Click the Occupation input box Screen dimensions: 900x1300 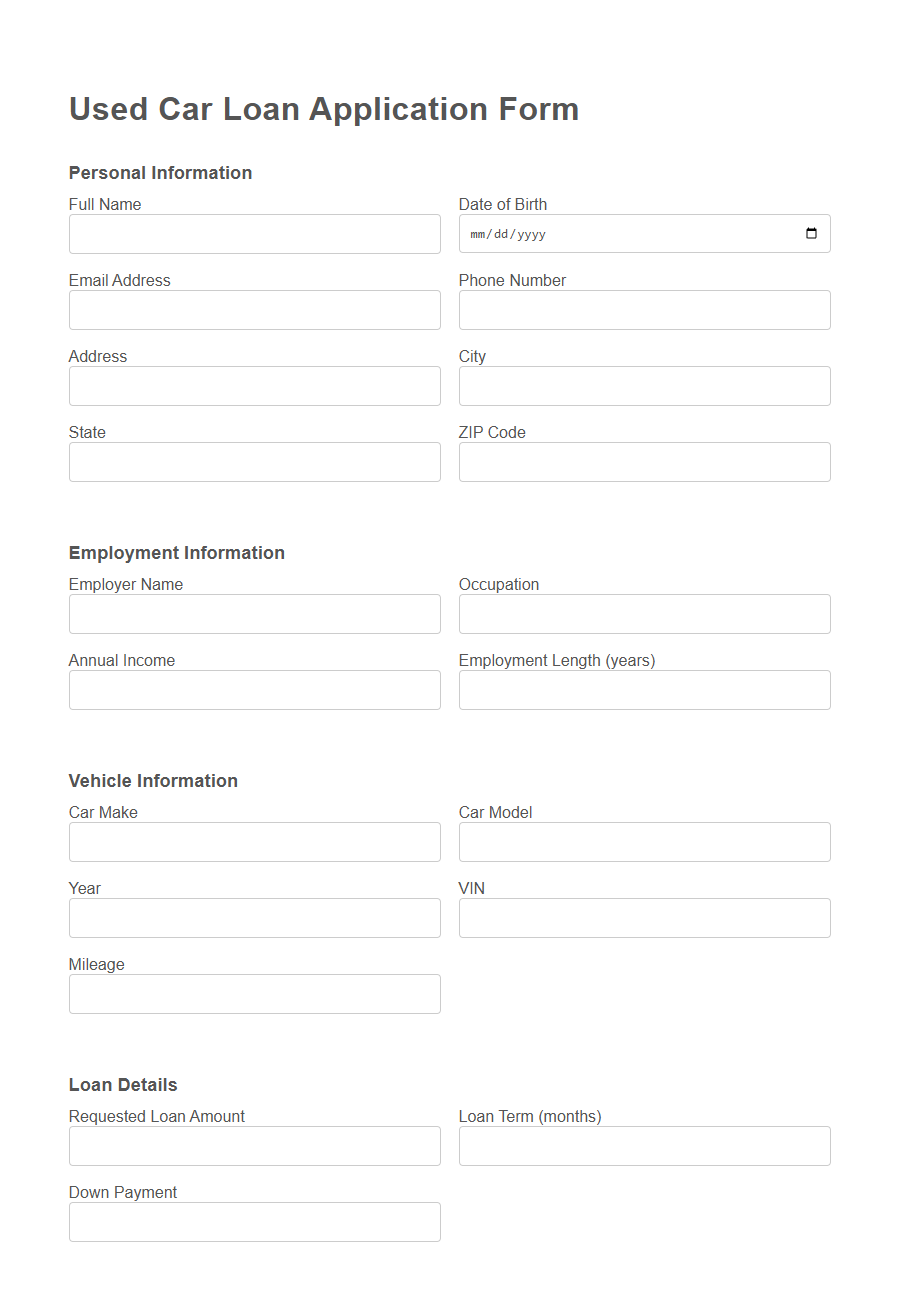pyautogui.click(x=643, y=613)
